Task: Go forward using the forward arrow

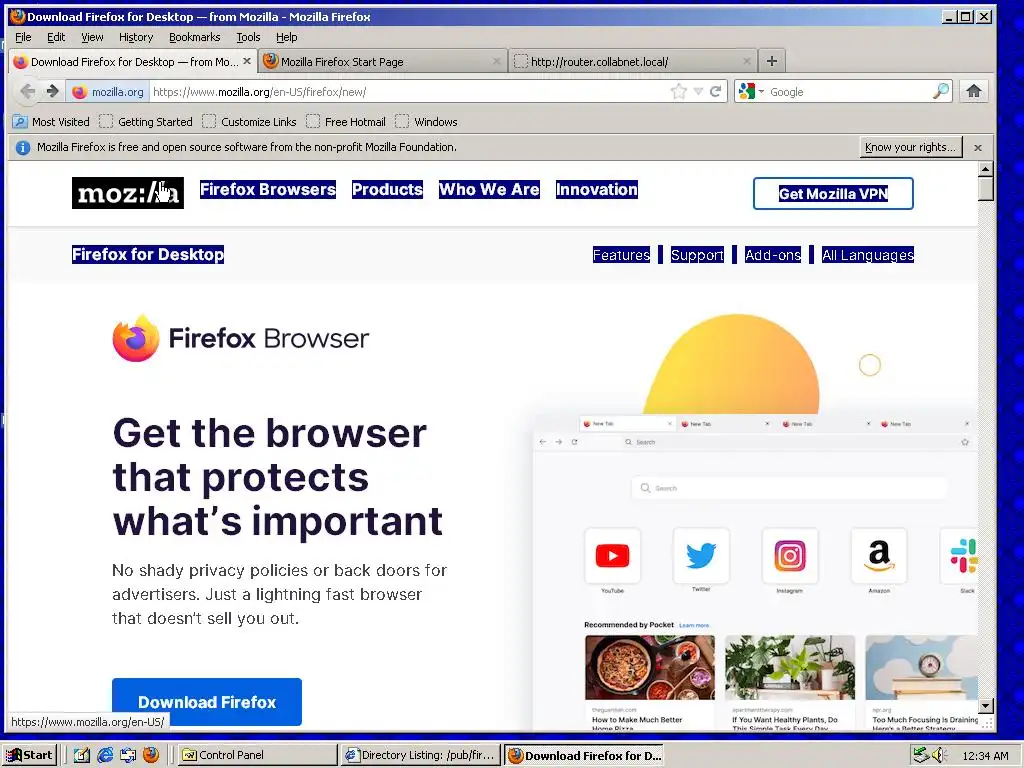Action: pyautogui.click(x=52, y=91)
